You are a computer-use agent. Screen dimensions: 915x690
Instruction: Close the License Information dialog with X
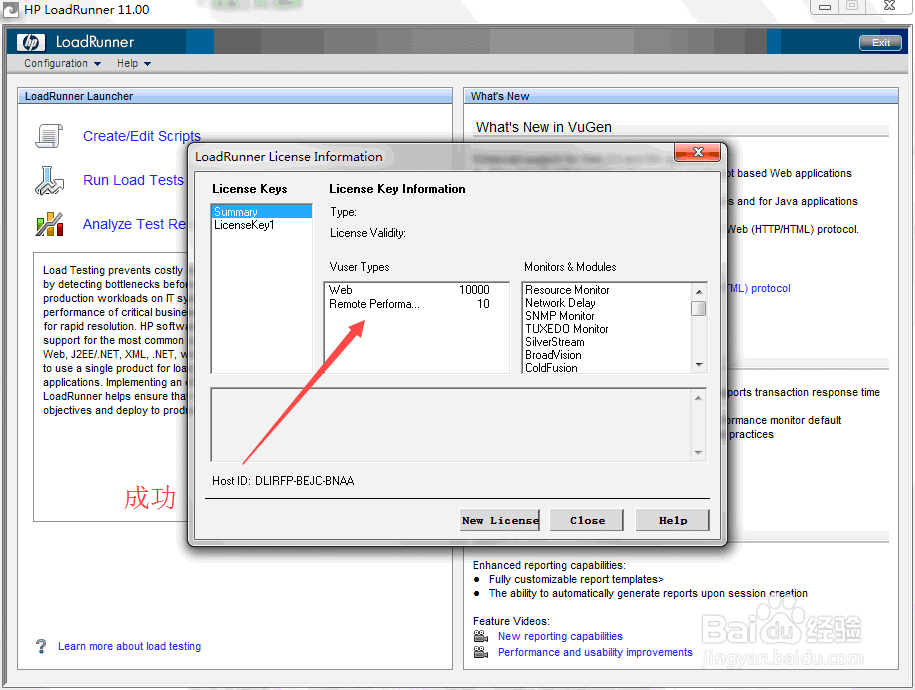[x=697, y=152]
